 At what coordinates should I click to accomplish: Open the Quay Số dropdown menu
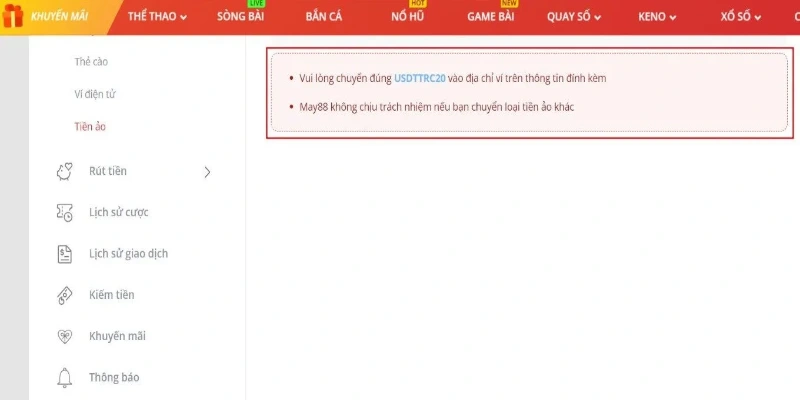click(582, 17)
